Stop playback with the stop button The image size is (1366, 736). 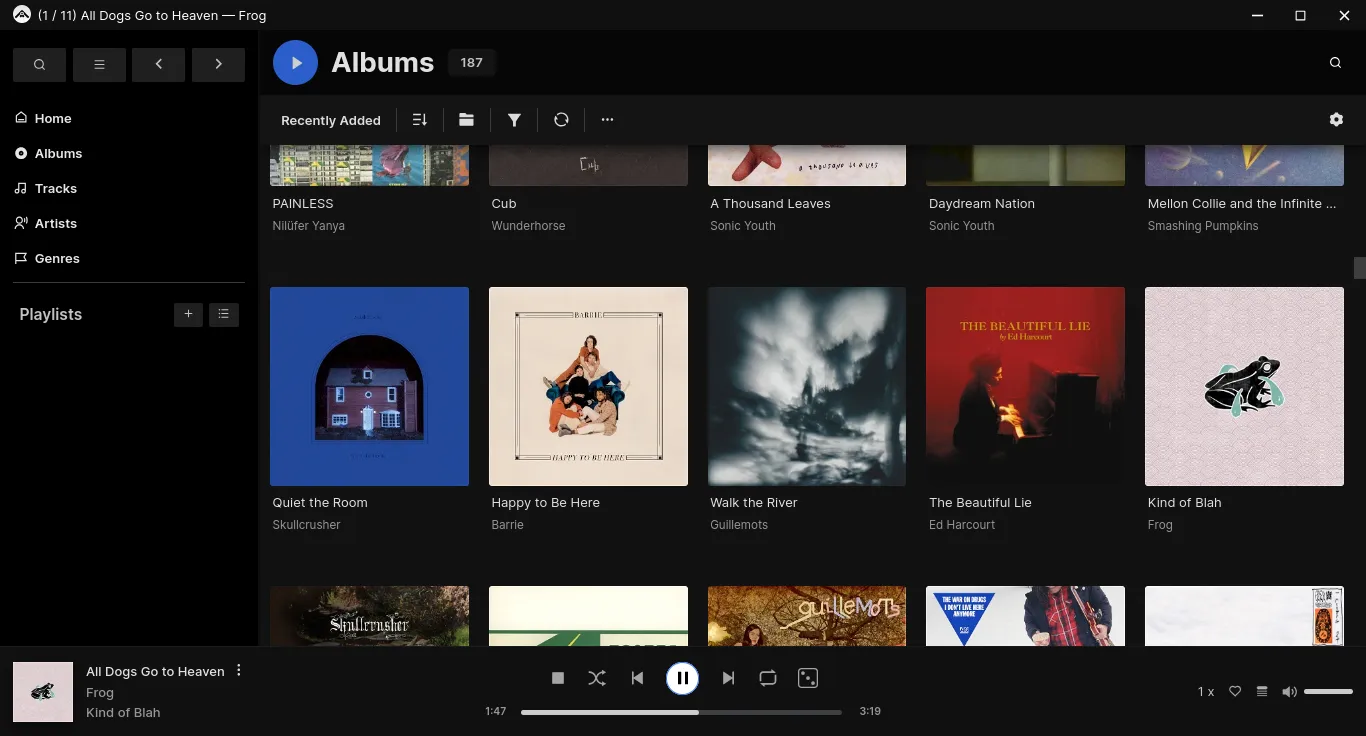point(558,678)
